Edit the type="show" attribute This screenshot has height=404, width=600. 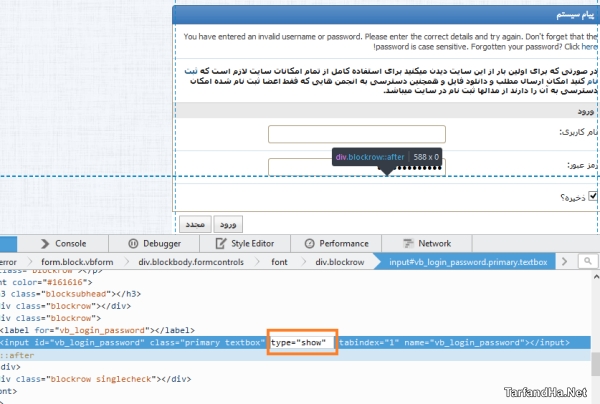click(298, 342)
